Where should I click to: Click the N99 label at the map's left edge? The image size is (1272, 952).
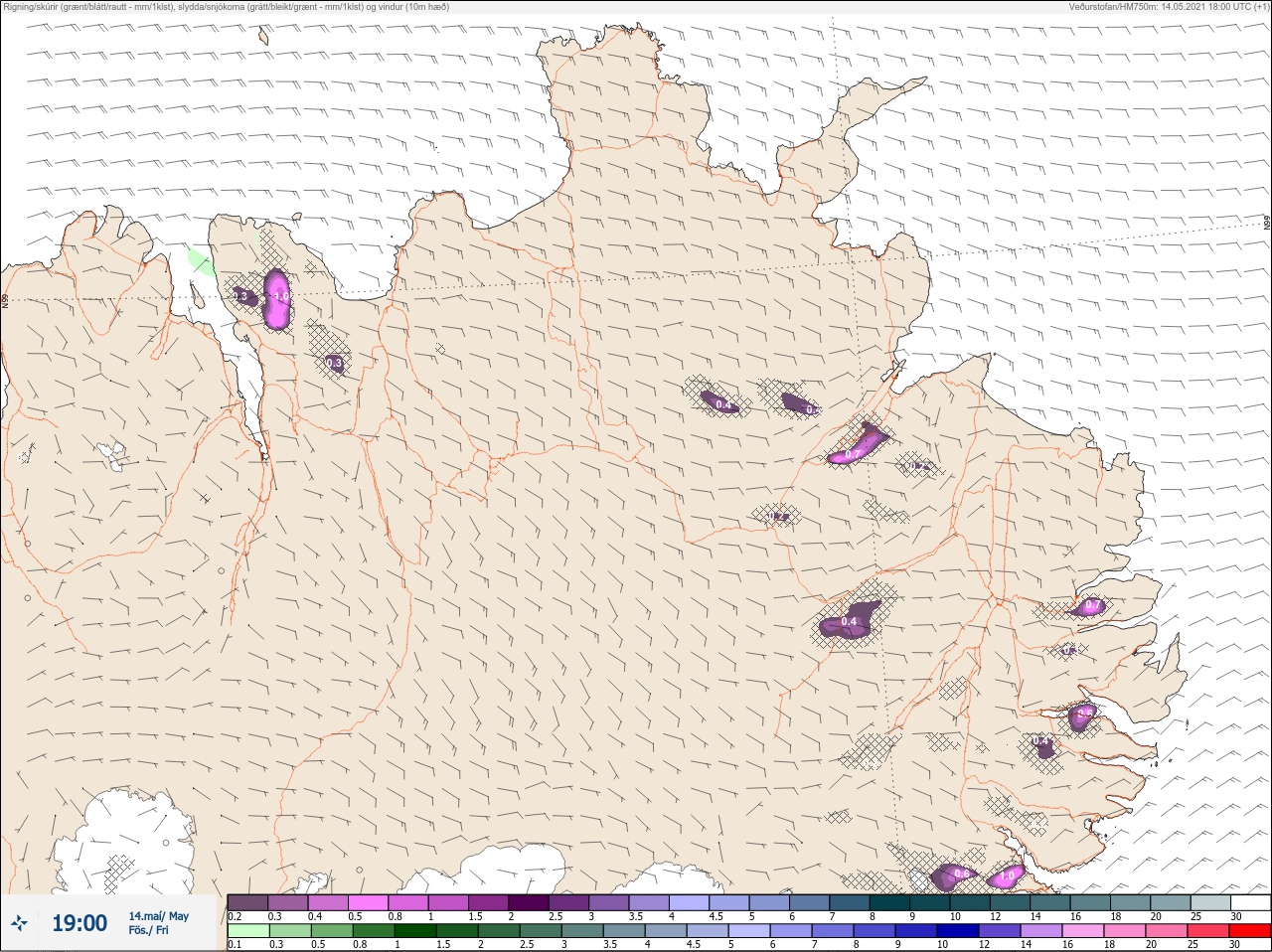5,300
